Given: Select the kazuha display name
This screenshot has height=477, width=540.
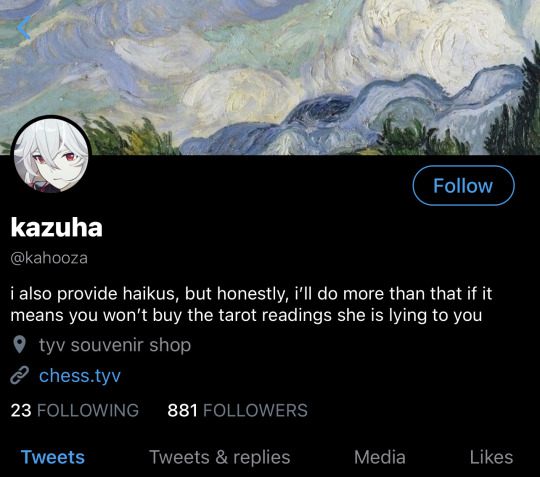Looking at the screenshot, I should pyautogui.click(x=56, y=227).
